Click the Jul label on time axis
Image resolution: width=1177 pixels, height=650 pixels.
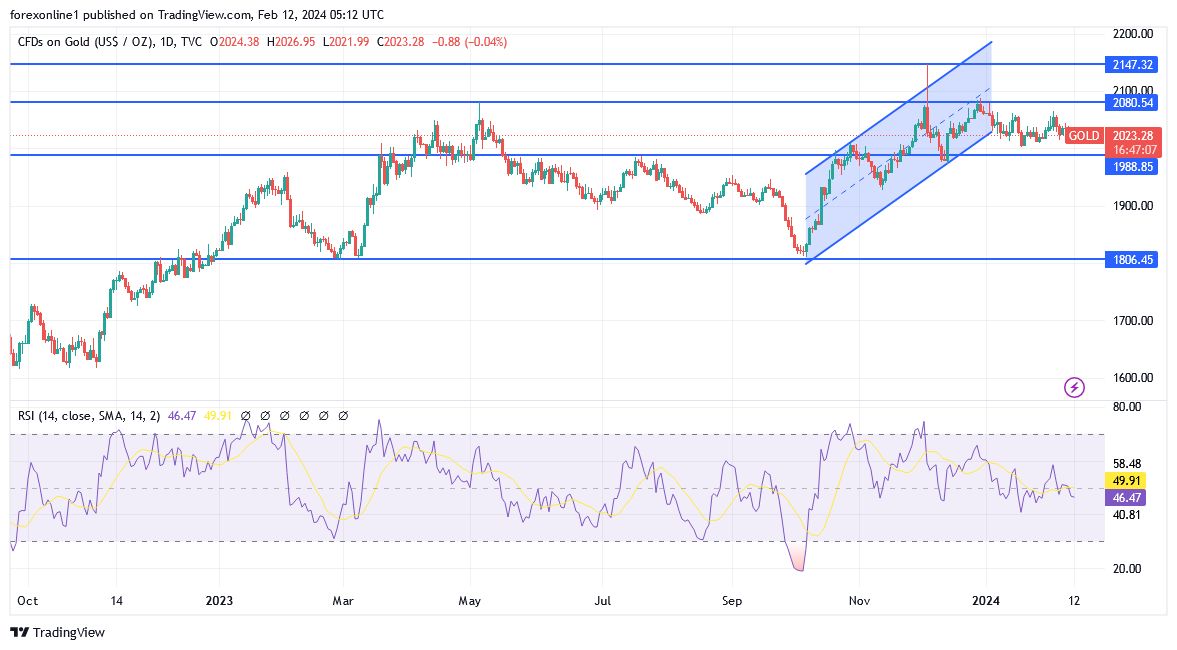pos(603,600)
